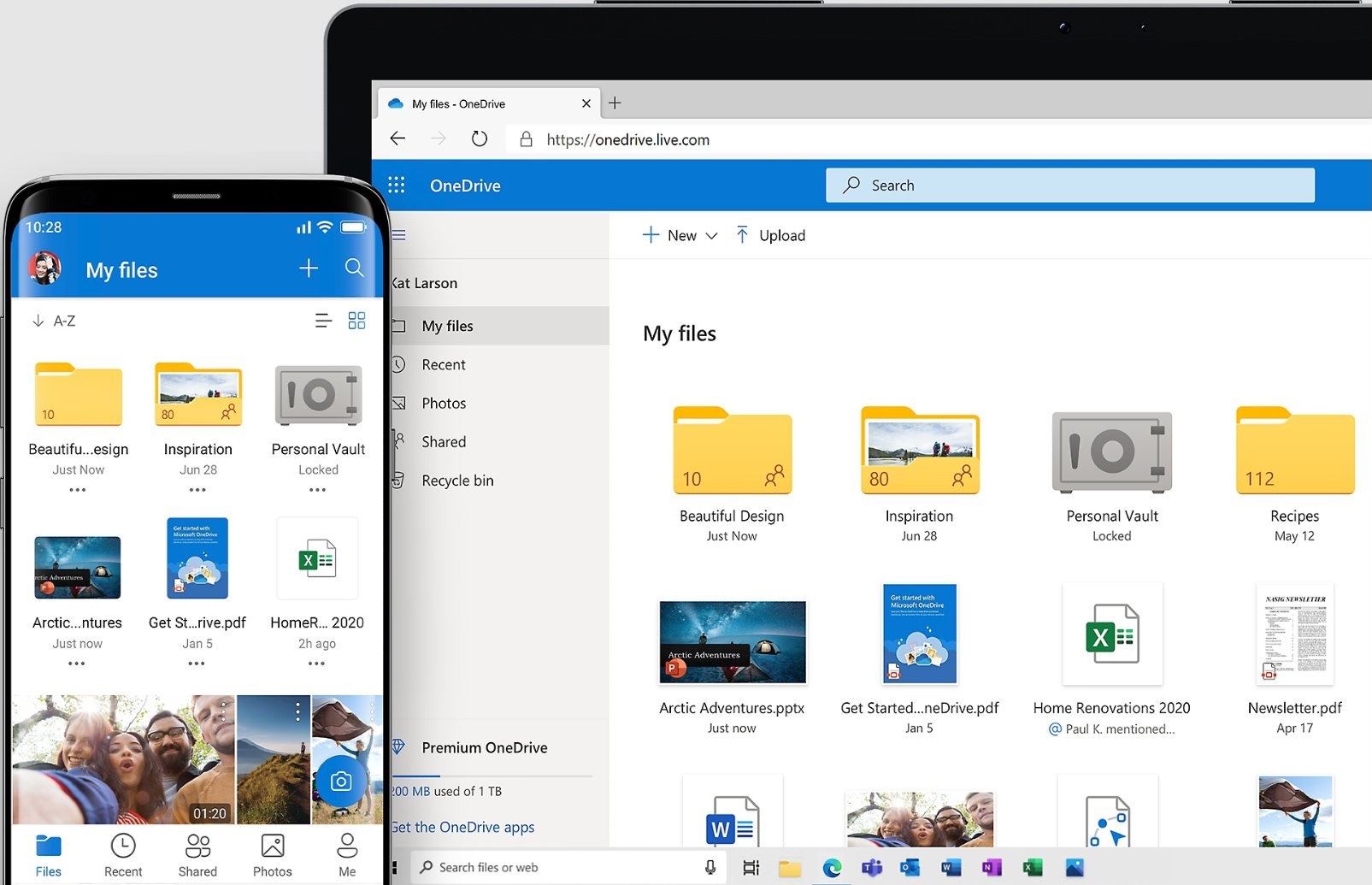The width and height of the screenshot is (1372, 885).
Task: Open Microsoft Teams from the taskbar
Action: coord(871,866)
